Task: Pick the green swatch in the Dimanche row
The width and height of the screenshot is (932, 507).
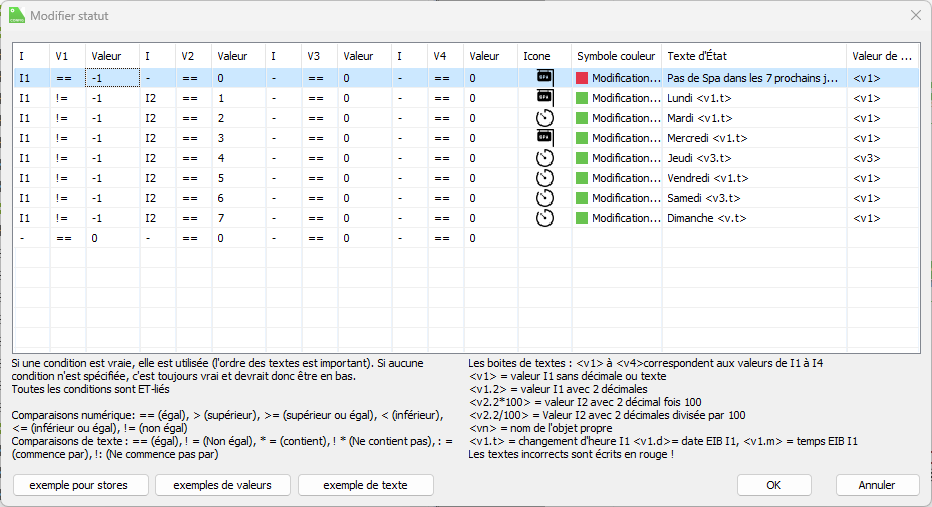Action: (582, 218)
